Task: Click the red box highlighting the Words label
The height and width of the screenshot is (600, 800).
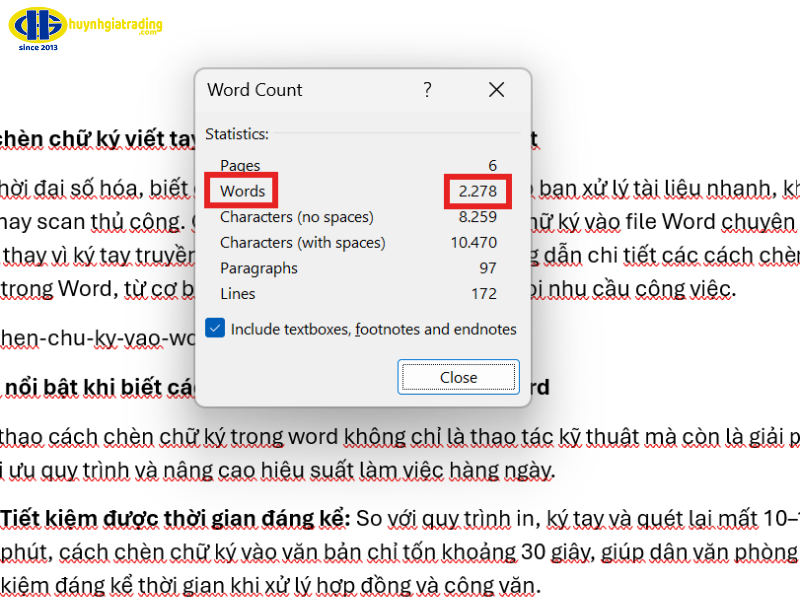Action: pos(240,191)
